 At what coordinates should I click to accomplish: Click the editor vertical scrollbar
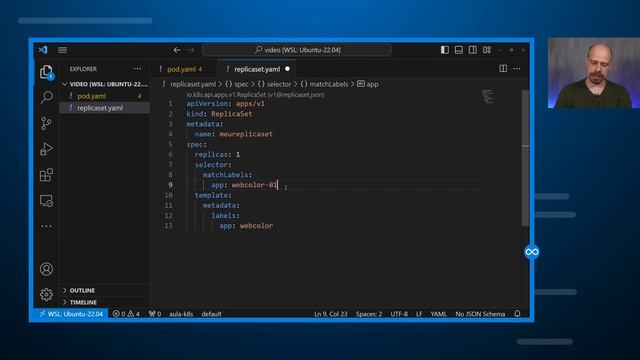tap(525, 157)
